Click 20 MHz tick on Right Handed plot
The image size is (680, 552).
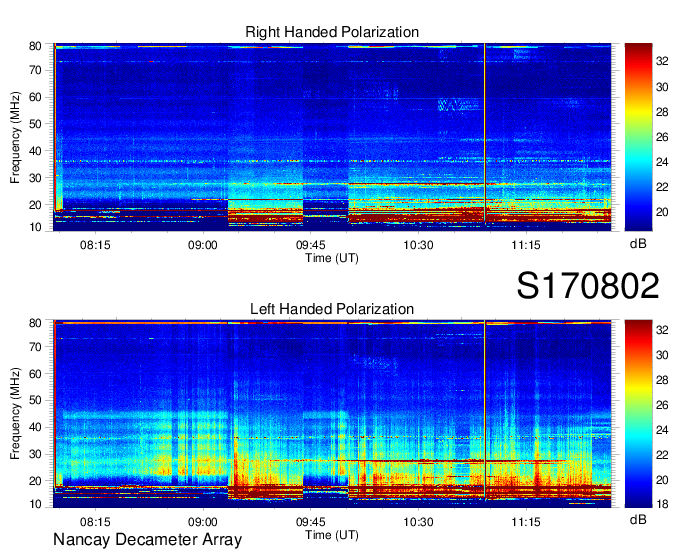pyautogui.click(x=35, y=205)
